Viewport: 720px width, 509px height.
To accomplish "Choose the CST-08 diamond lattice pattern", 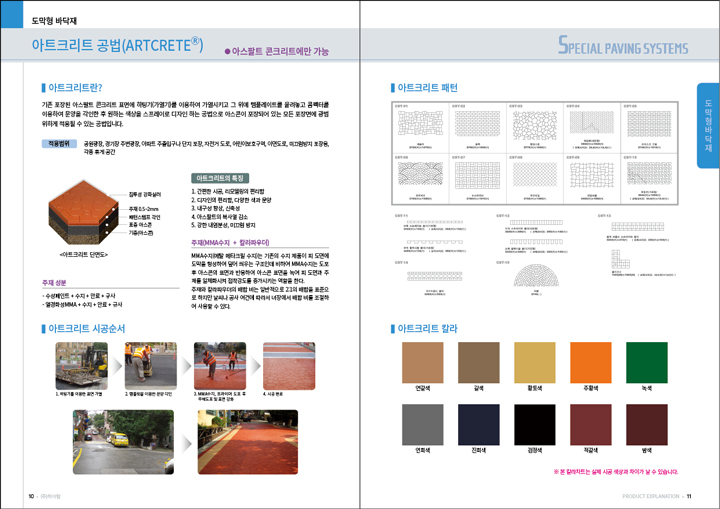I will point(534,175).
